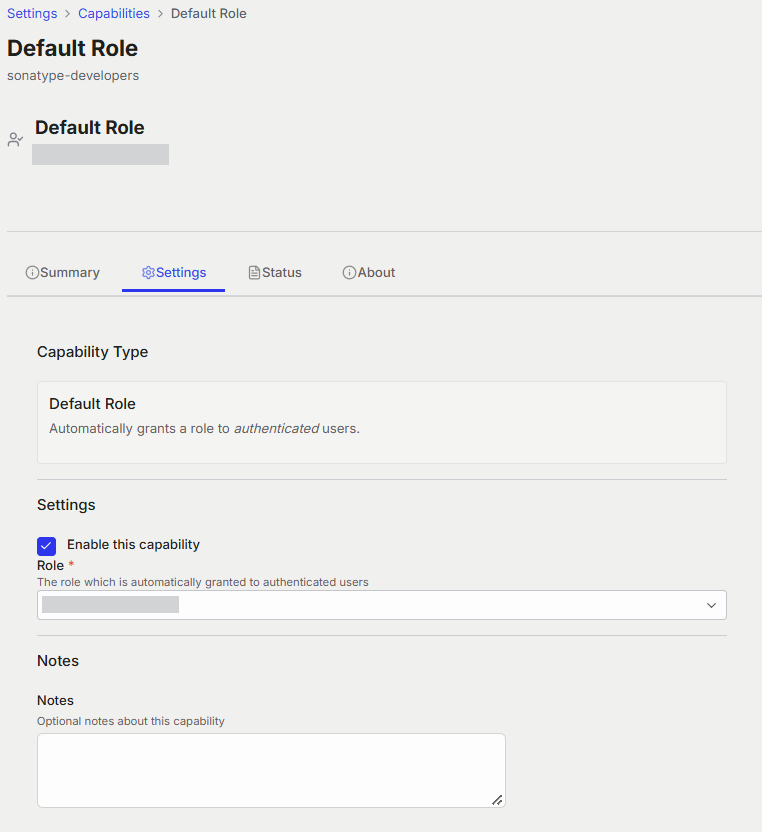Click the Role dropdown chevron arrow
Viewport: 762px width, 832px height.
711,605
